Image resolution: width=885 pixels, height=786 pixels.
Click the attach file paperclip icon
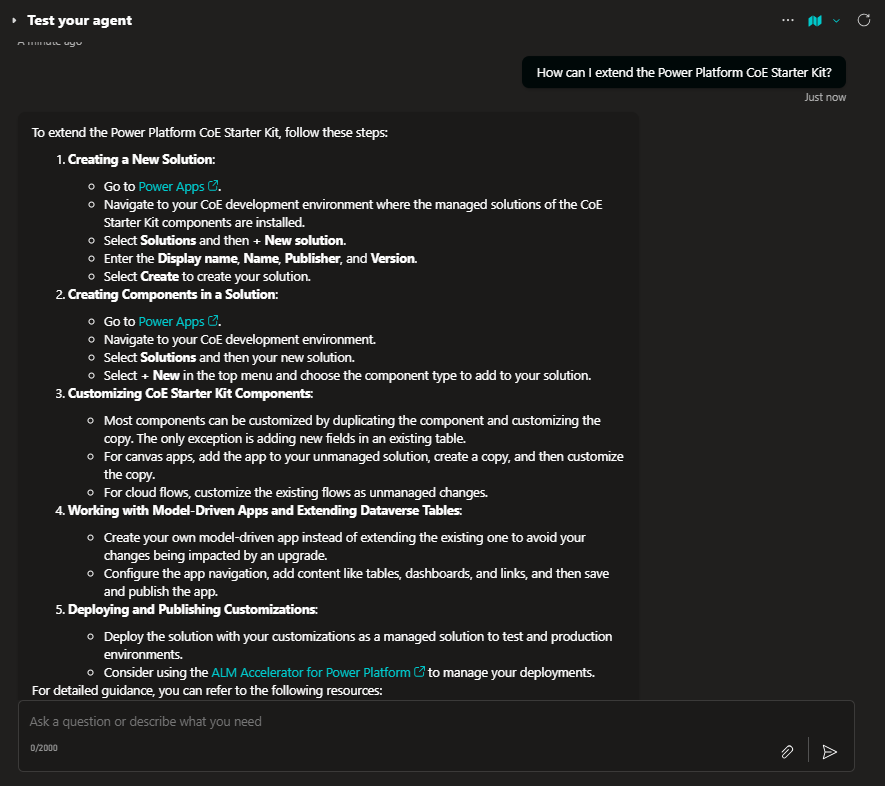click(787, 752)
